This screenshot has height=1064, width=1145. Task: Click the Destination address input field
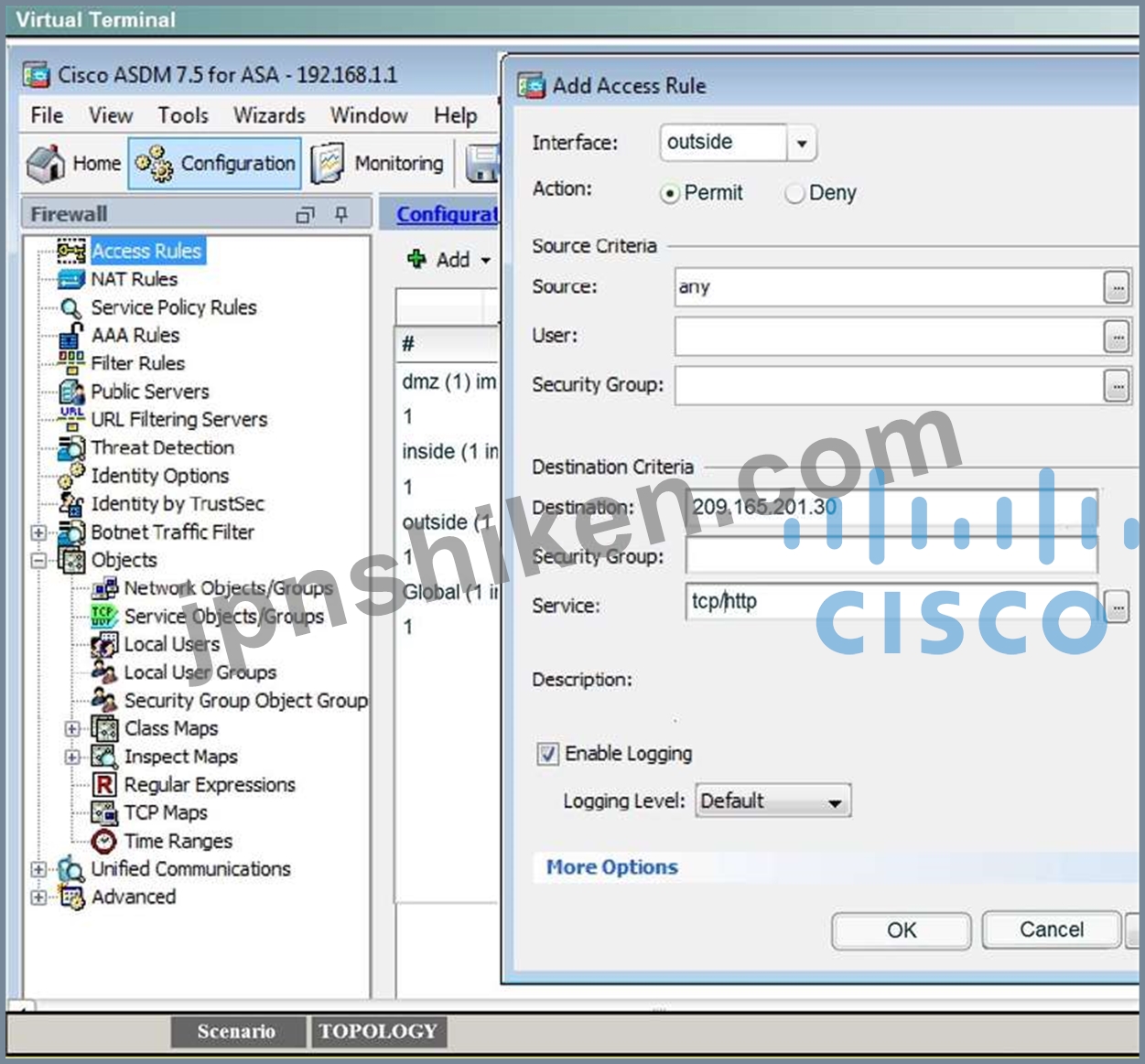coord(891,507)
